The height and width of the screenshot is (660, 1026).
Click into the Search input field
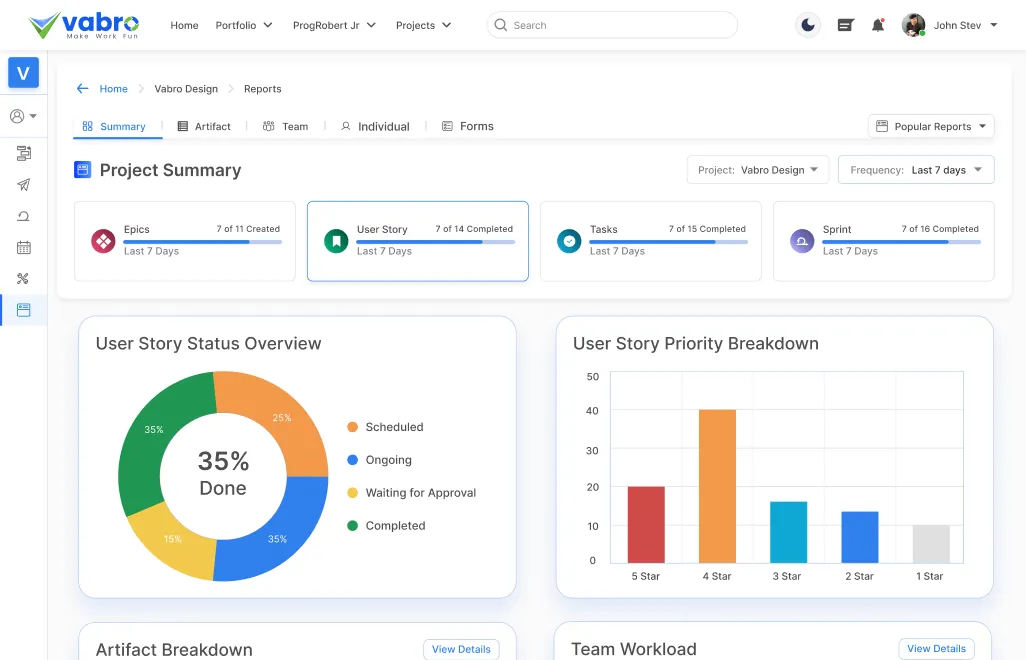pos(620,25)
